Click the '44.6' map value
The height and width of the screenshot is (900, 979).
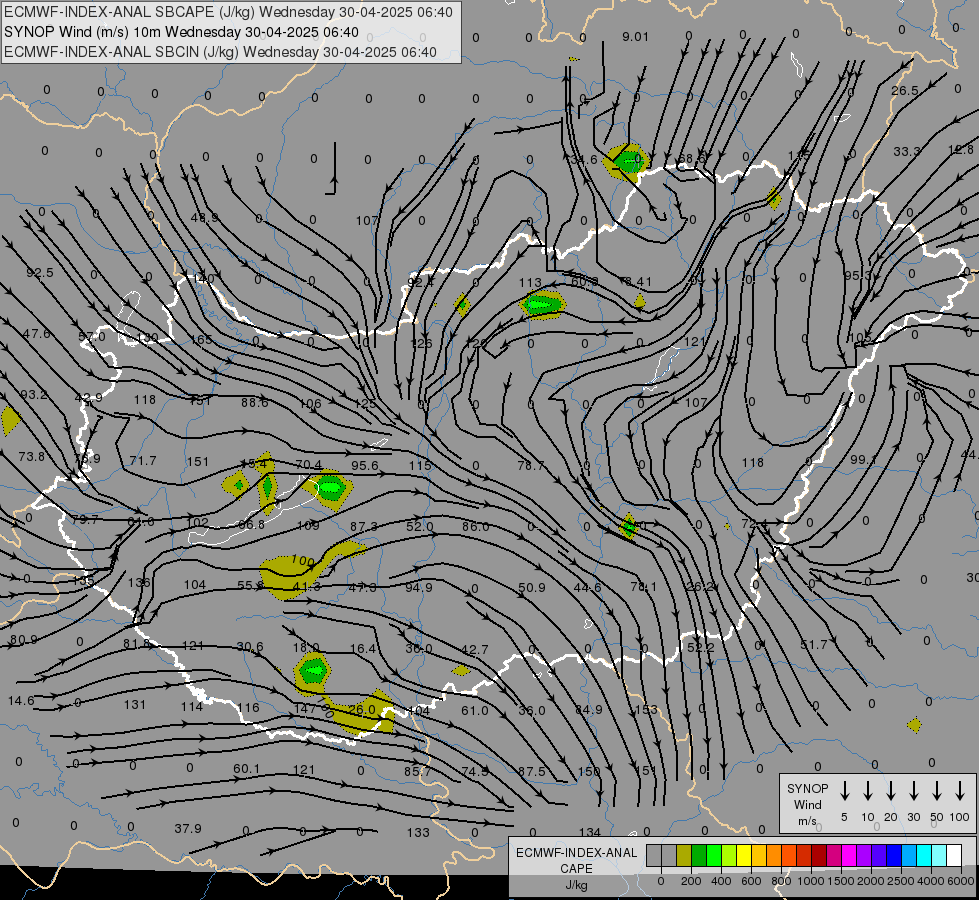coord(587,588)
